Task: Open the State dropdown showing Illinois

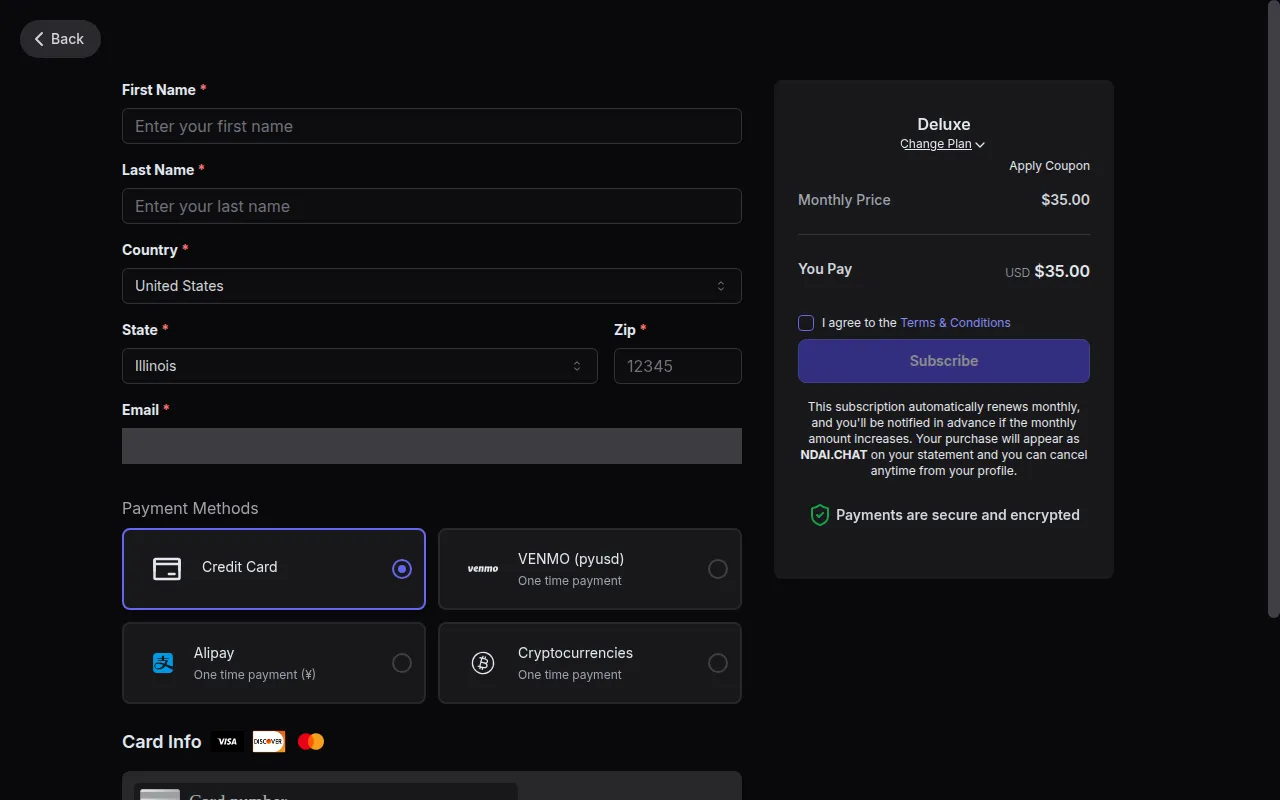Action: tap(360, 366)
